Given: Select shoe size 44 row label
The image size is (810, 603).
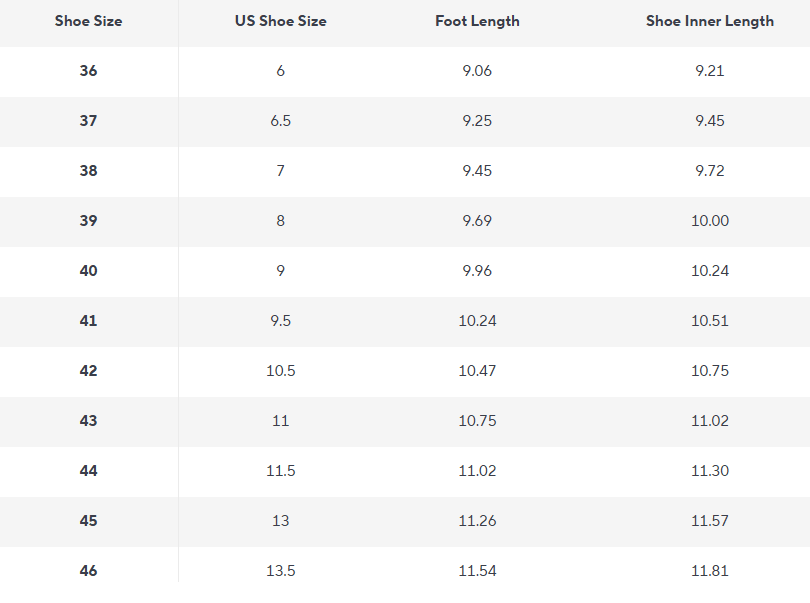Looking at the screenshot, I should coord(88,471).
